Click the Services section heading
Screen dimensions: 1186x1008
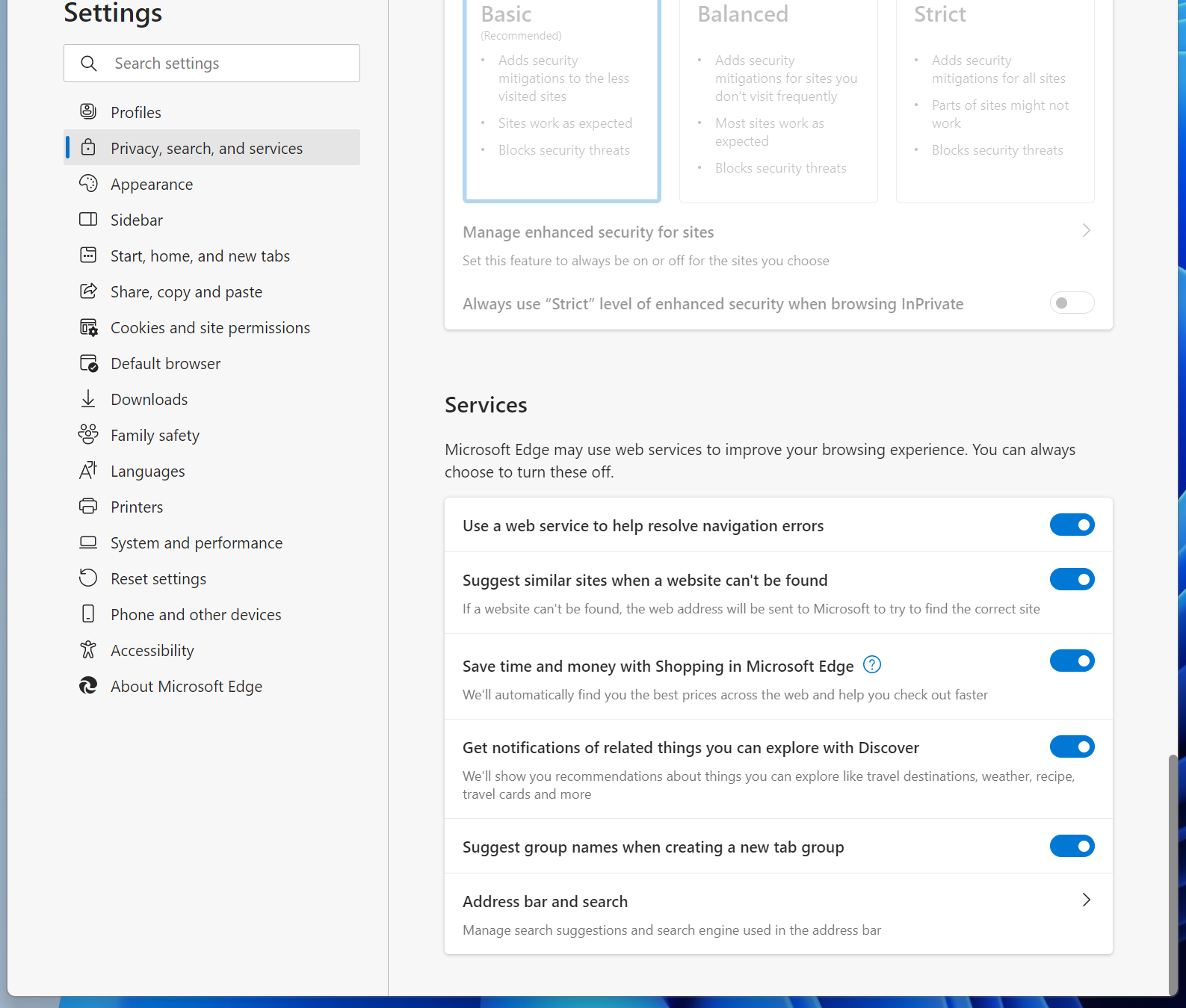click(486, 404)
